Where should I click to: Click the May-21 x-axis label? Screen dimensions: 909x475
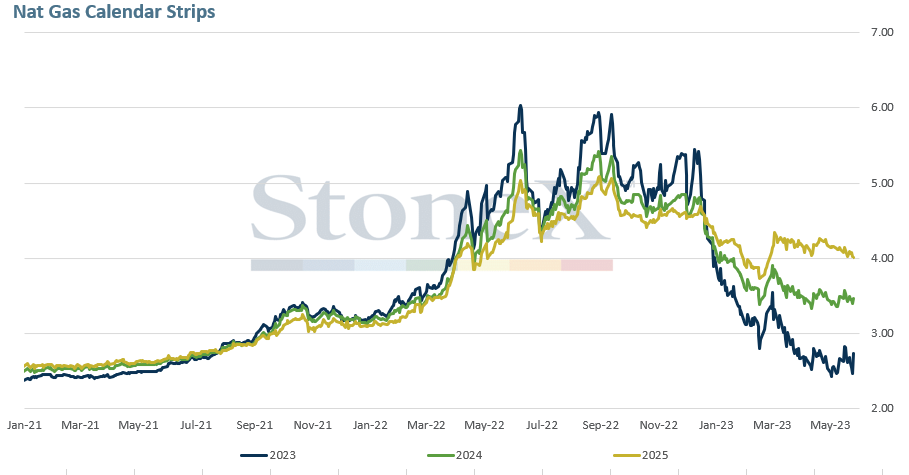[x=138, y=425]
